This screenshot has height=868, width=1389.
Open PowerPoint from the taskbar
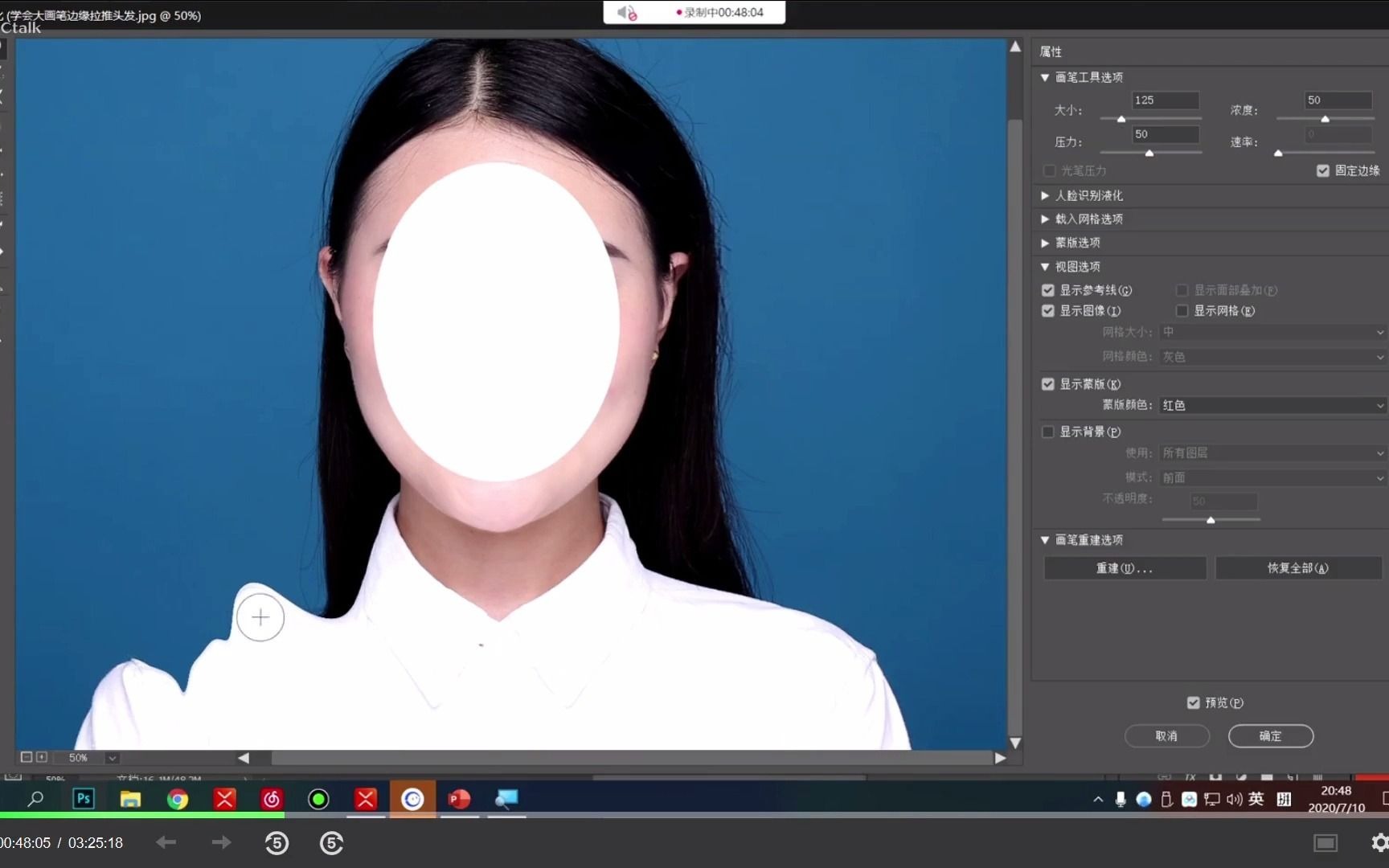click(x=459, y=799)
